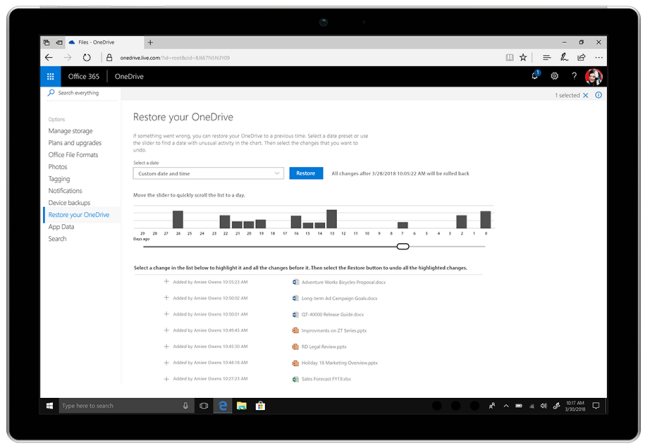Click the browser refresh button
Image resolution: width=650 pixels, height=448 pixels.
[x=84, y=57]
